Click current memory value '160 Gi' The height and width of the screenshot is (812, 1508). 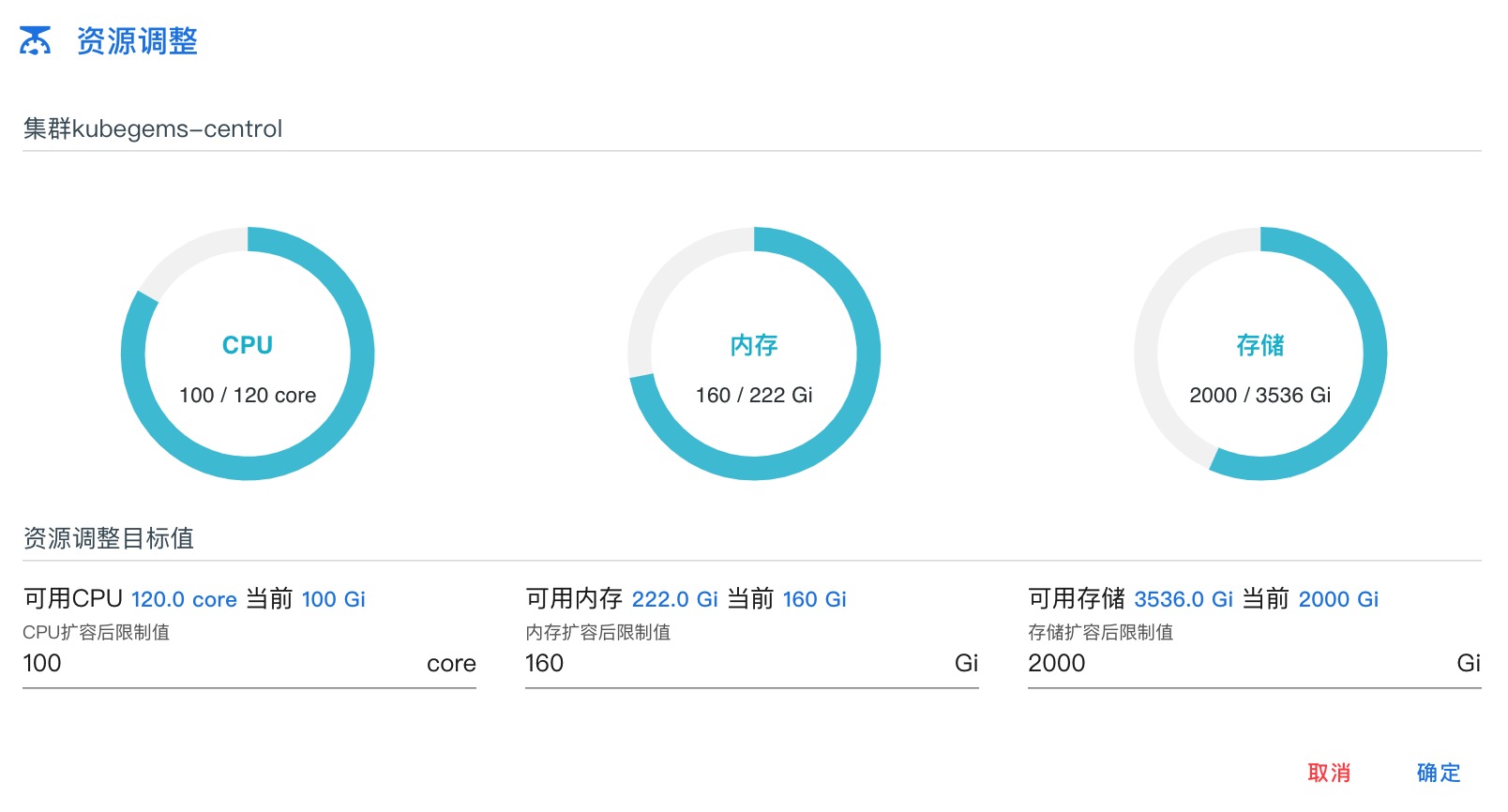pyautogui.click(x=815, y=599)
